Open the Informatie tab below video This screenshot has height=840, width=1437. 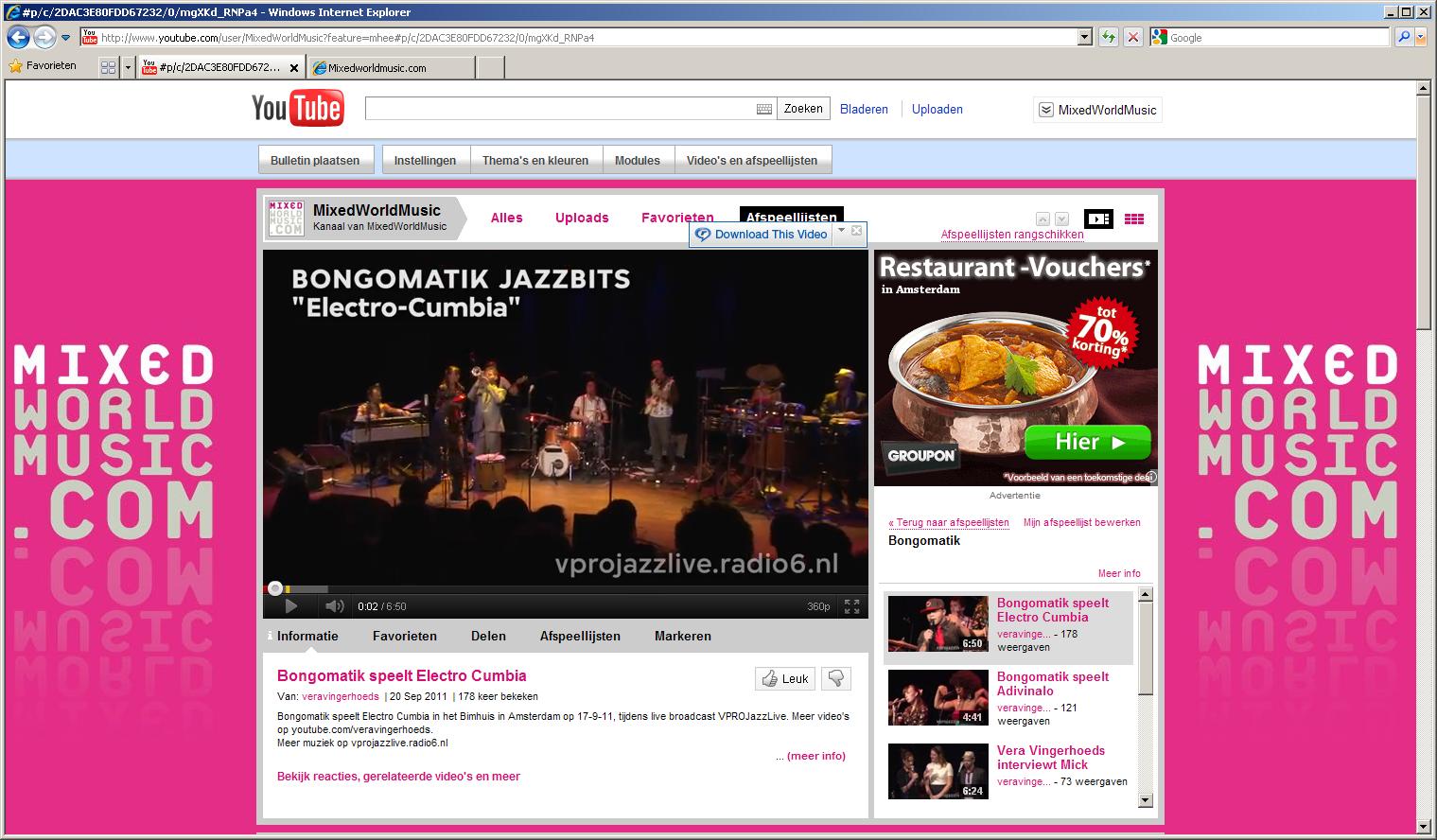(x=307, y=637)
